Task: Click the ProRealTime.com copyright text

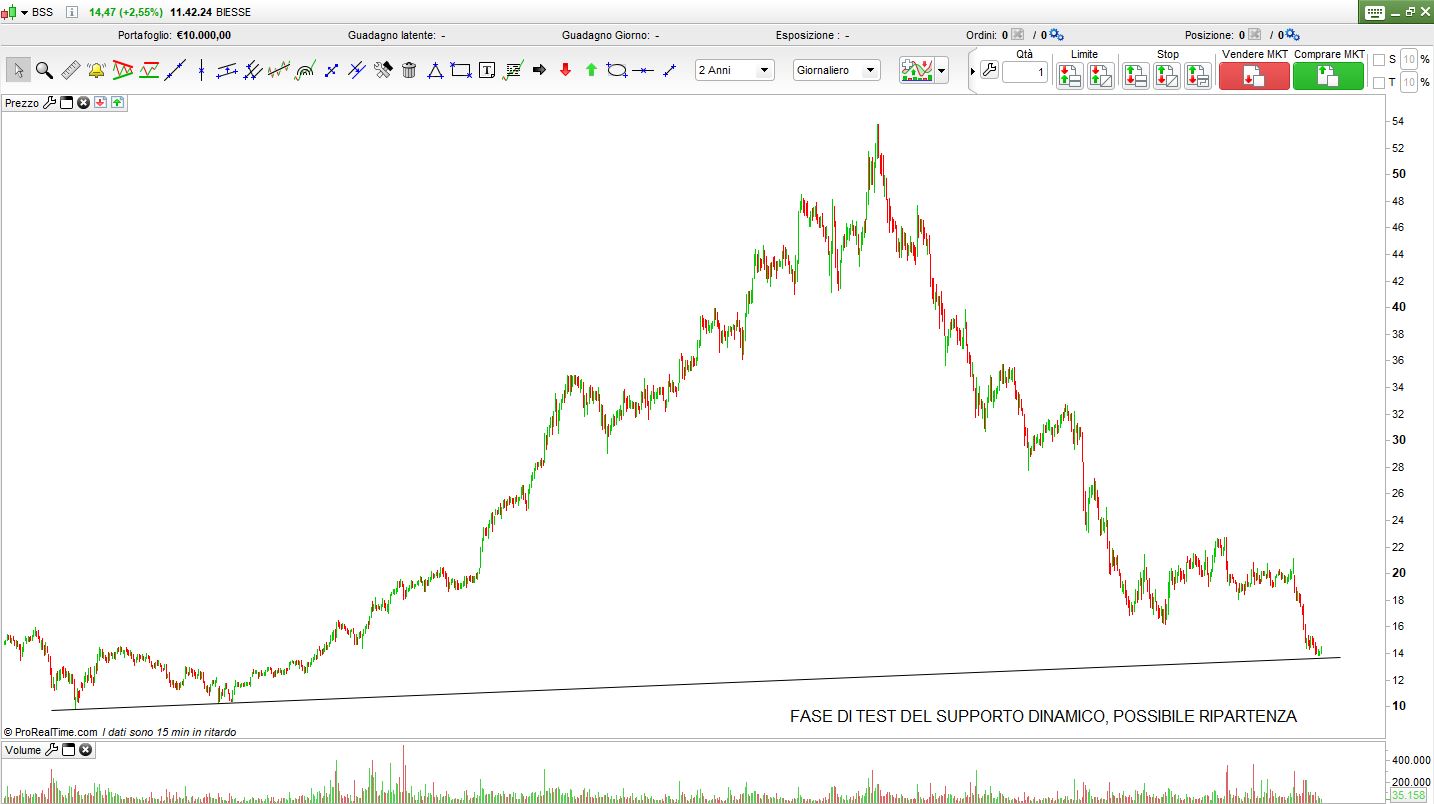Action: 50,732
